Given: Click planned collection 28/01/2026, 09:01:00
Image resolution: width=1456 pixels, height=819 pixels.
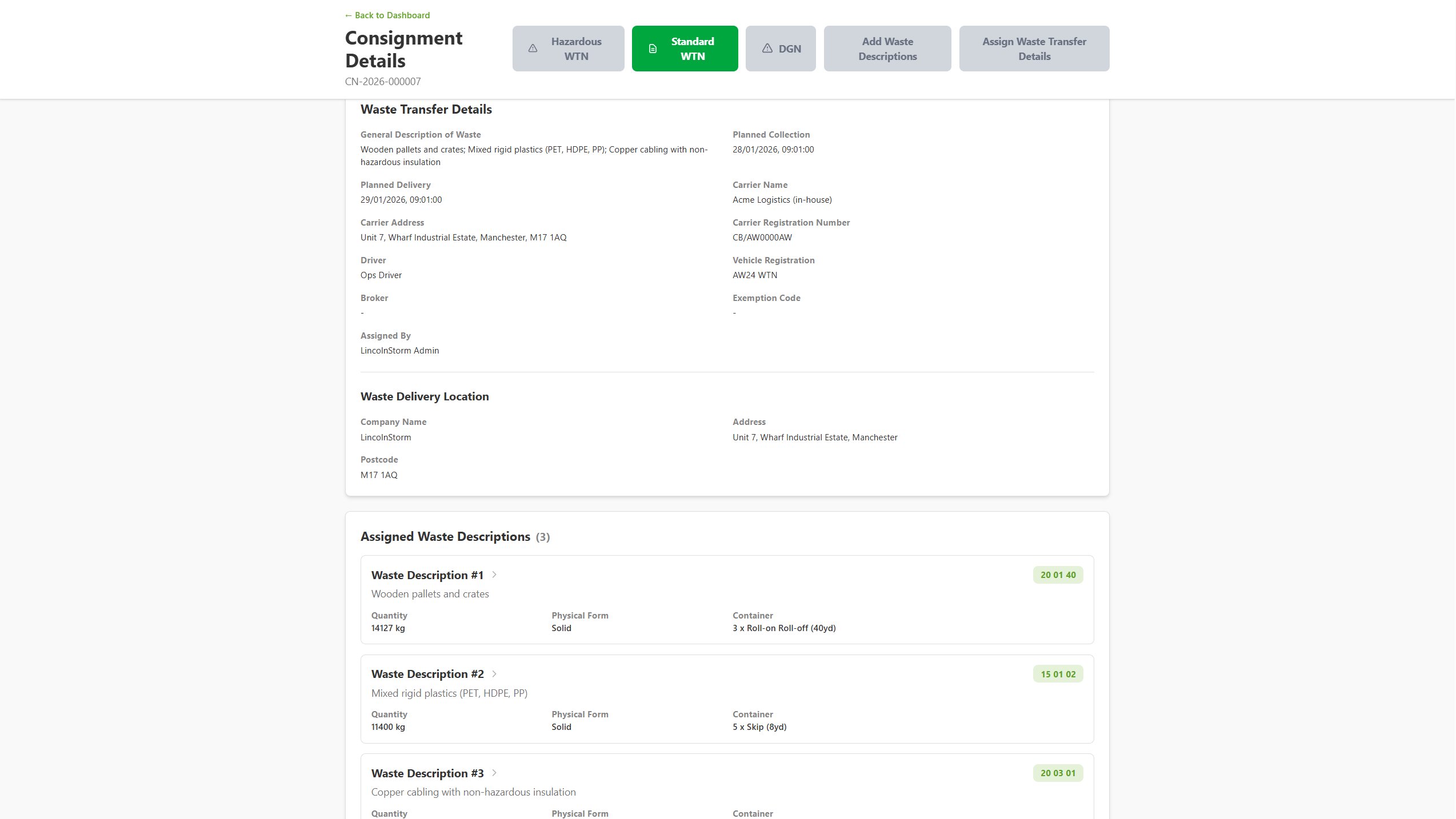Looking at the screenshot, I should coord(773,150).
